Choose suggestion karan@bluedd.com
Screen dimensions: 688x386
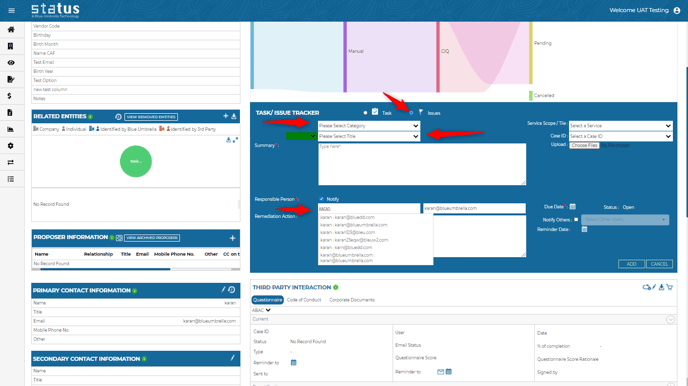pyautogui.click(x=348, y=217)
